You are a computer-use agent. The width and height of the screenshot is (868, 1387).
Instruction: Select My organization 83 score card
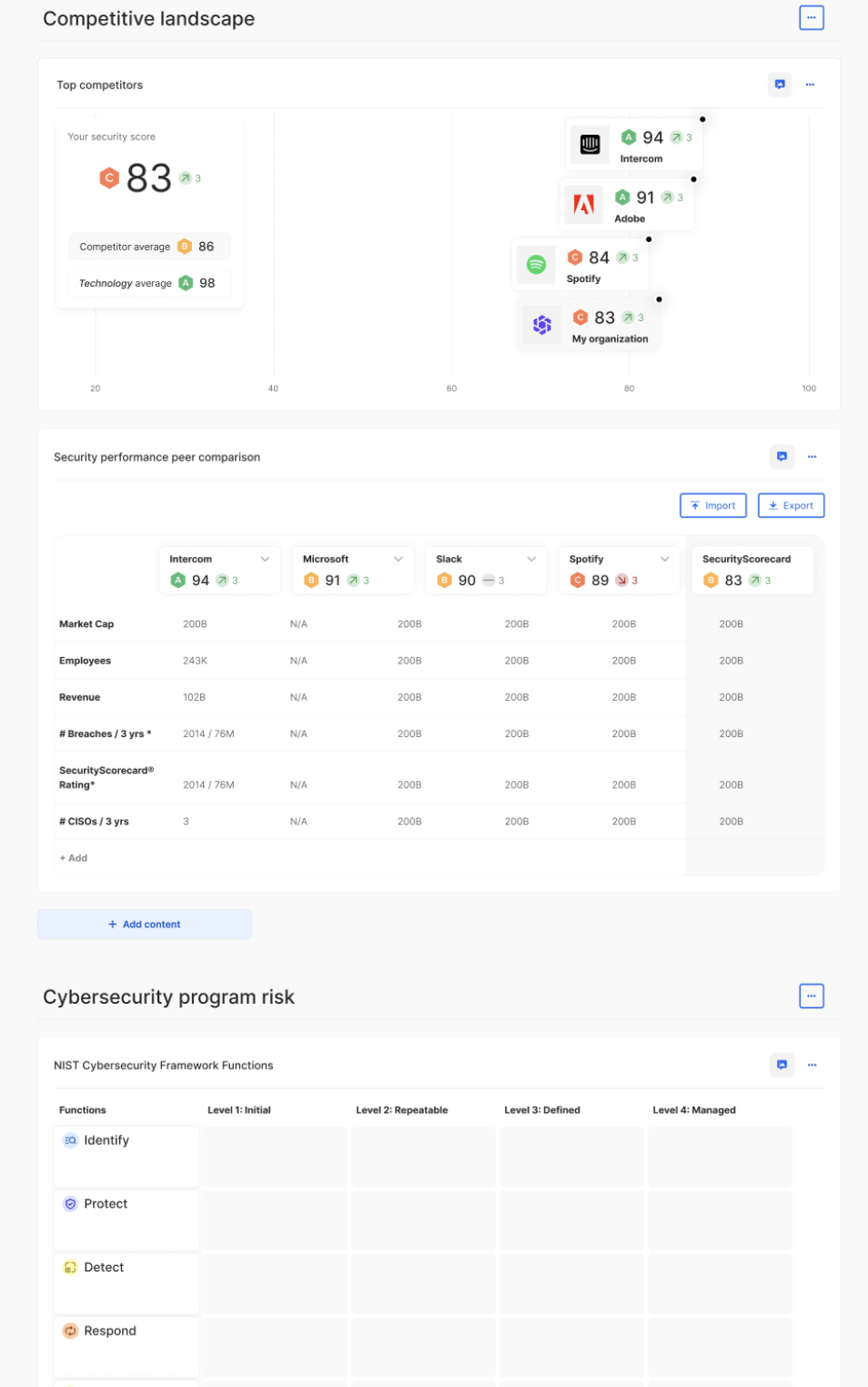pos(590,325)
